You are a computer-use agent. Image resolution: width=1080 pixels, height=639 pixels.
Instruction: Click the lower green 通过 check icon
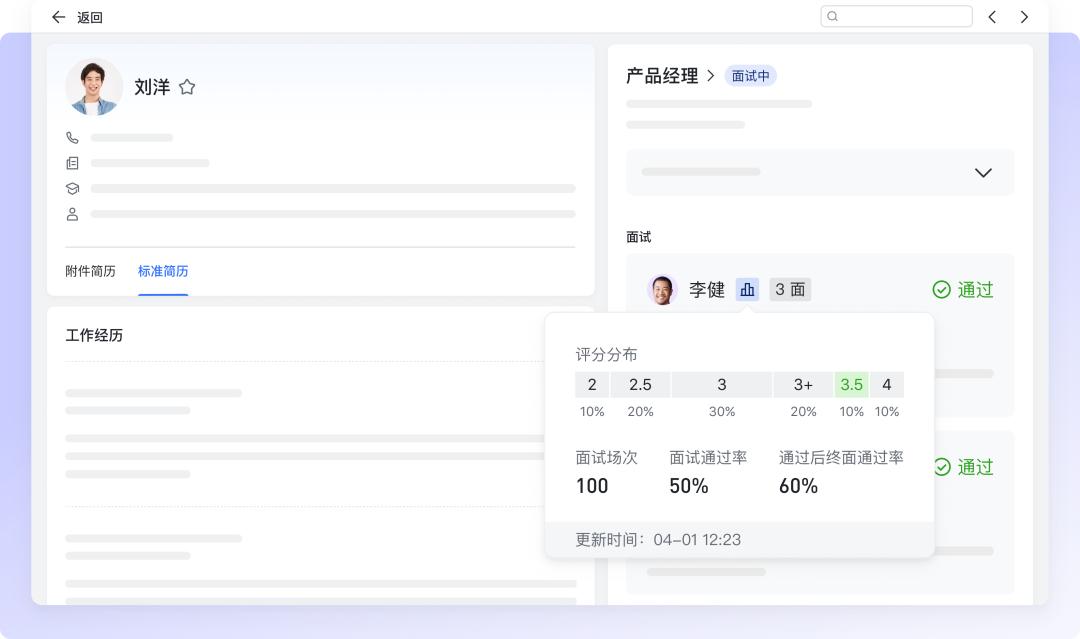940,467
